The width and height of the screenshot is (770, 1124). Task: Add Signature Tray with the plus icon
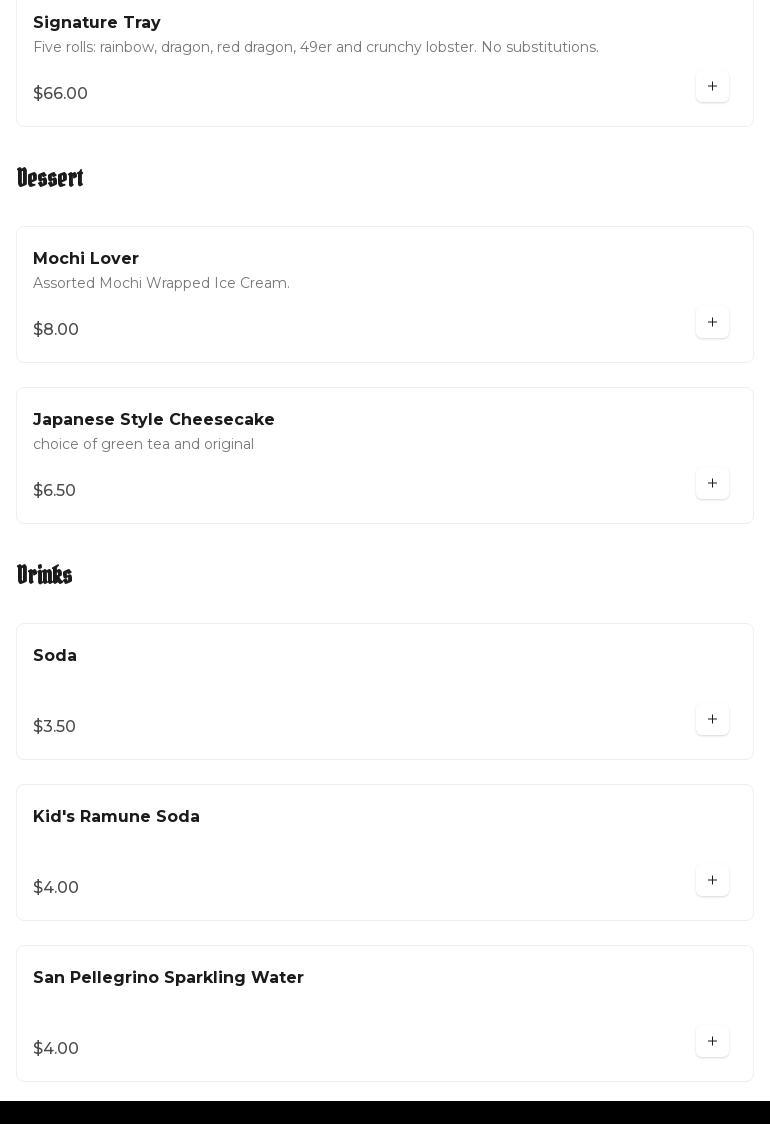point(712,87)
